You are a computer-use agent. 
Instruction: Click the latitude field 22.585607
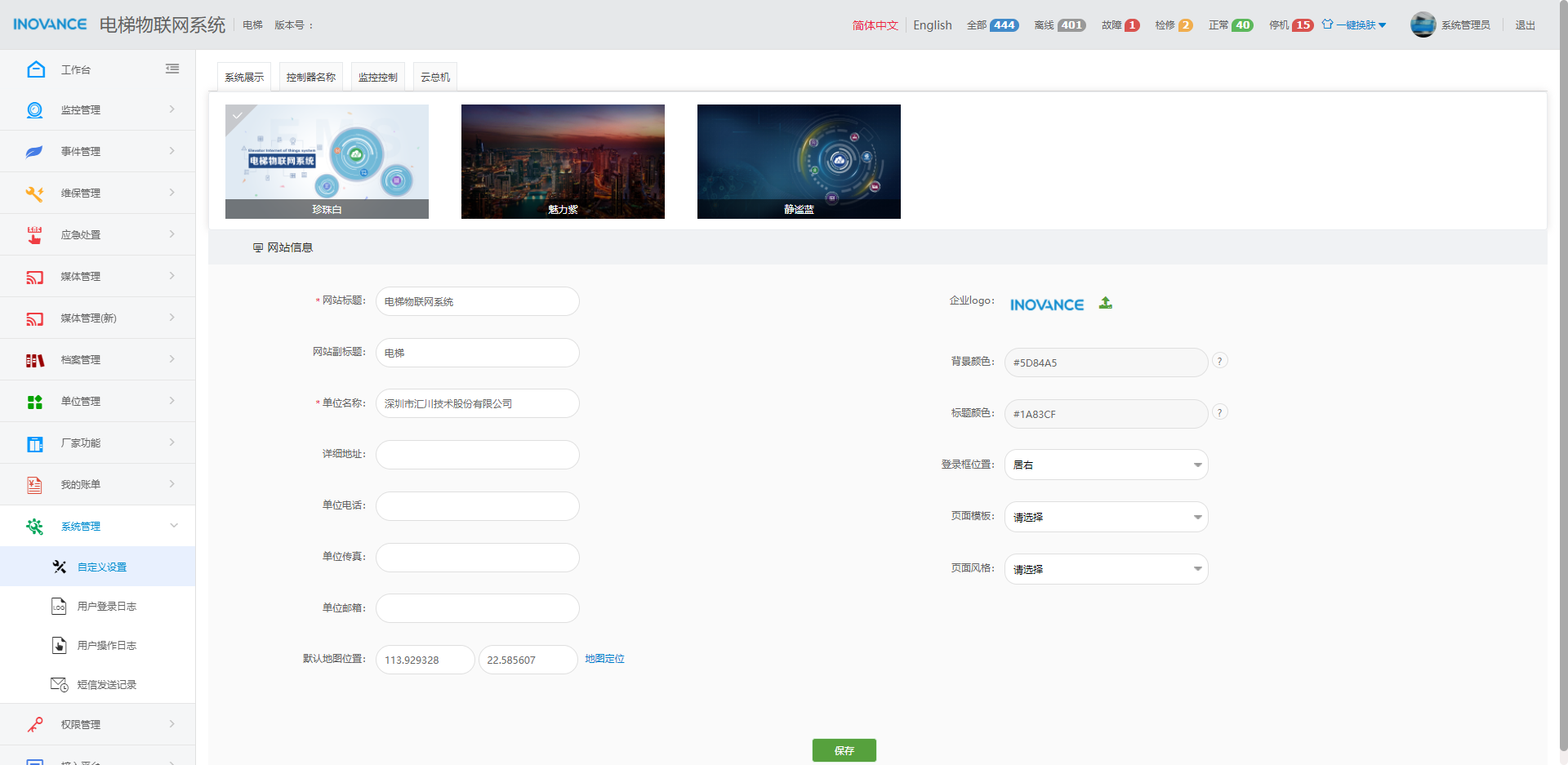(x=528, y=660)
